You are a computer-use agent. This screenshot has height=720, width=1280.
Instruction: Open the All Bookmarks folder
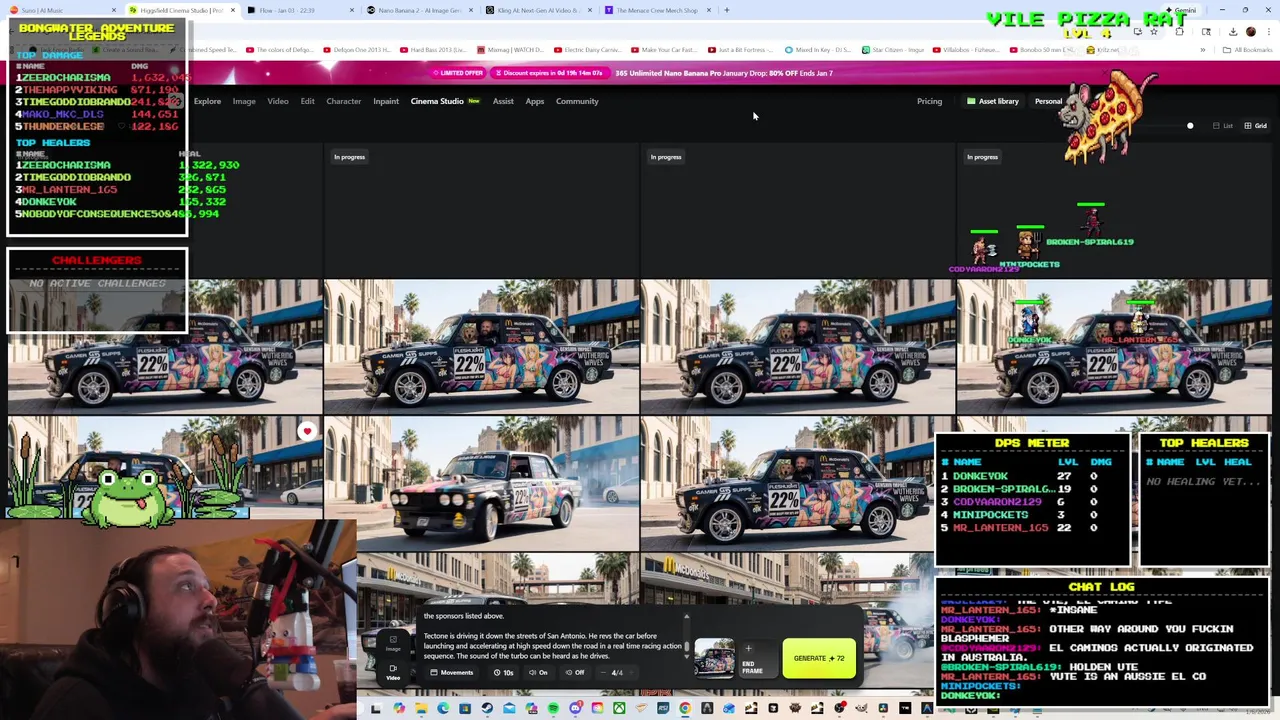(x=1248, y=49)
